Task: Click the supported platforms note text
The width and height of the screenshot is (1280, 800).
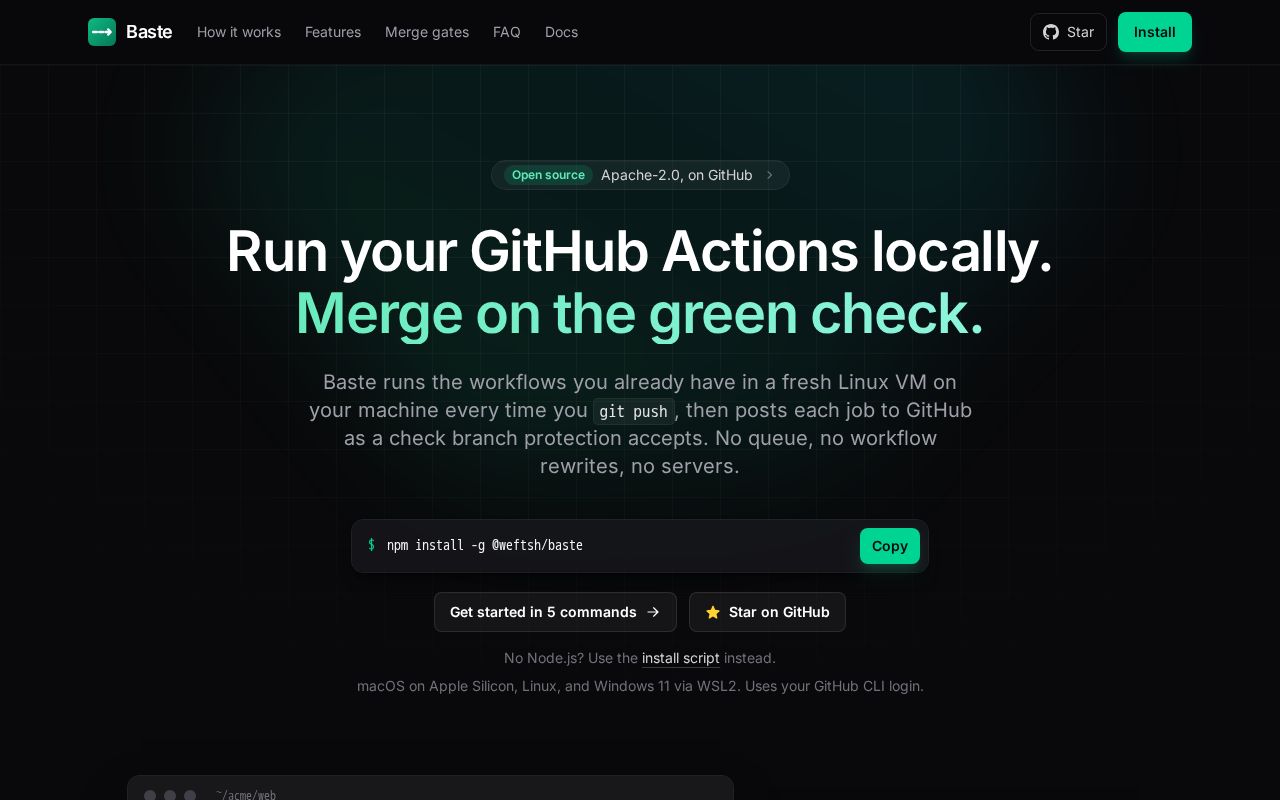Action: coord(640,686)
